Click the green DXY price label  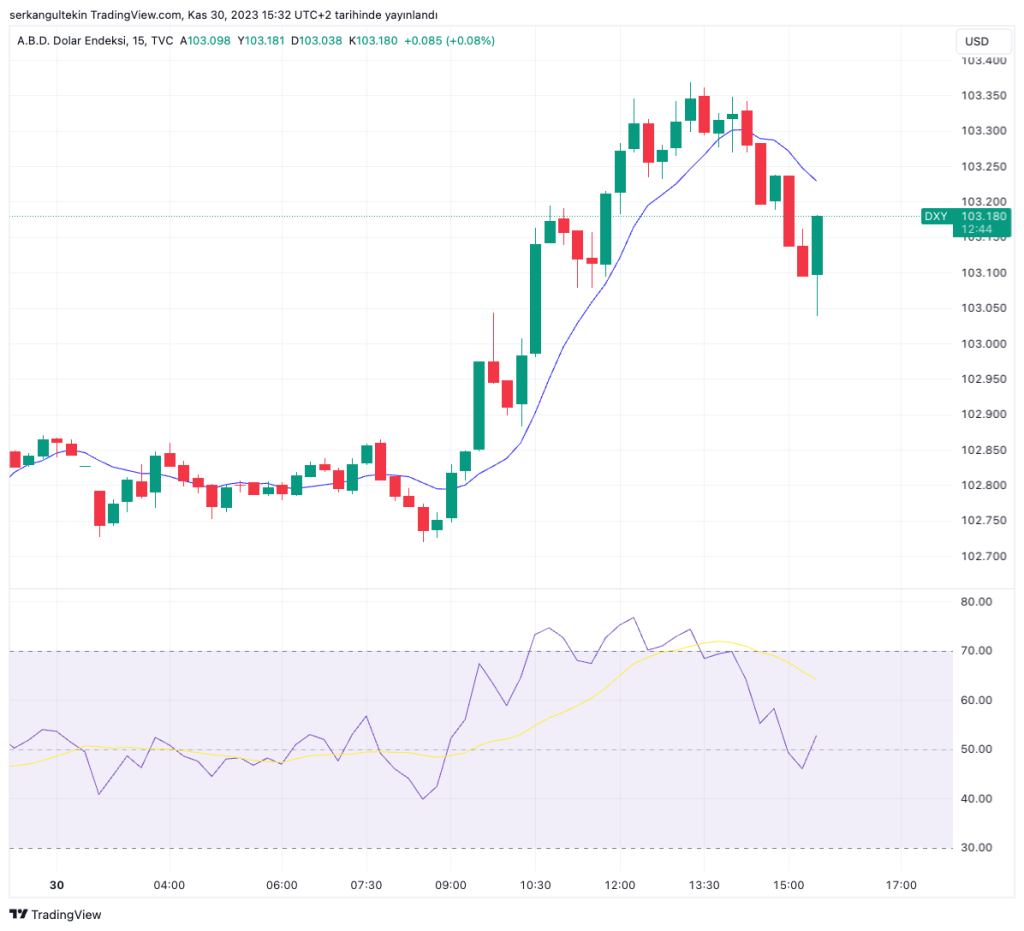click(x=965, y=222)
